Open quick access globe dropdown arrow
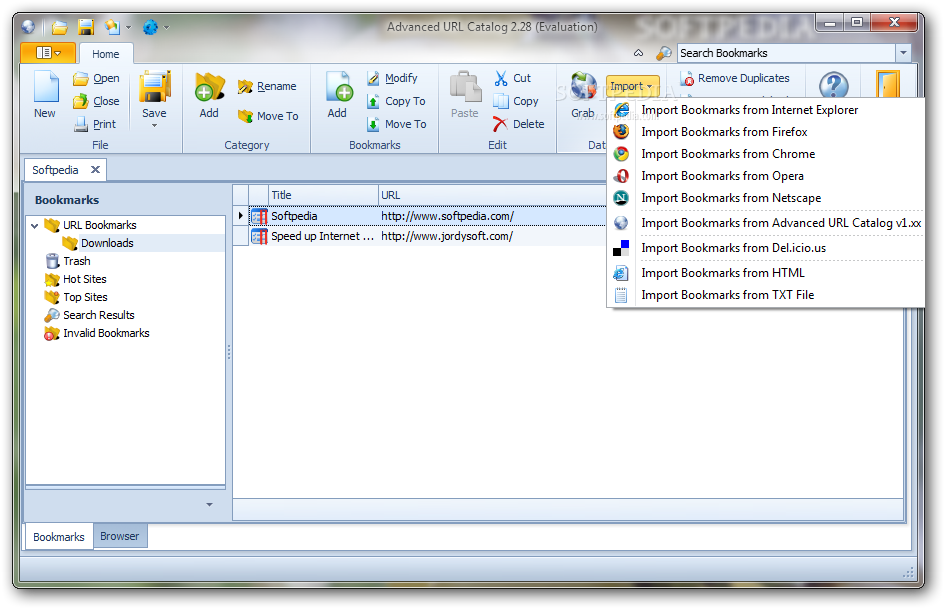945x609 pixels. pos(166,27)
